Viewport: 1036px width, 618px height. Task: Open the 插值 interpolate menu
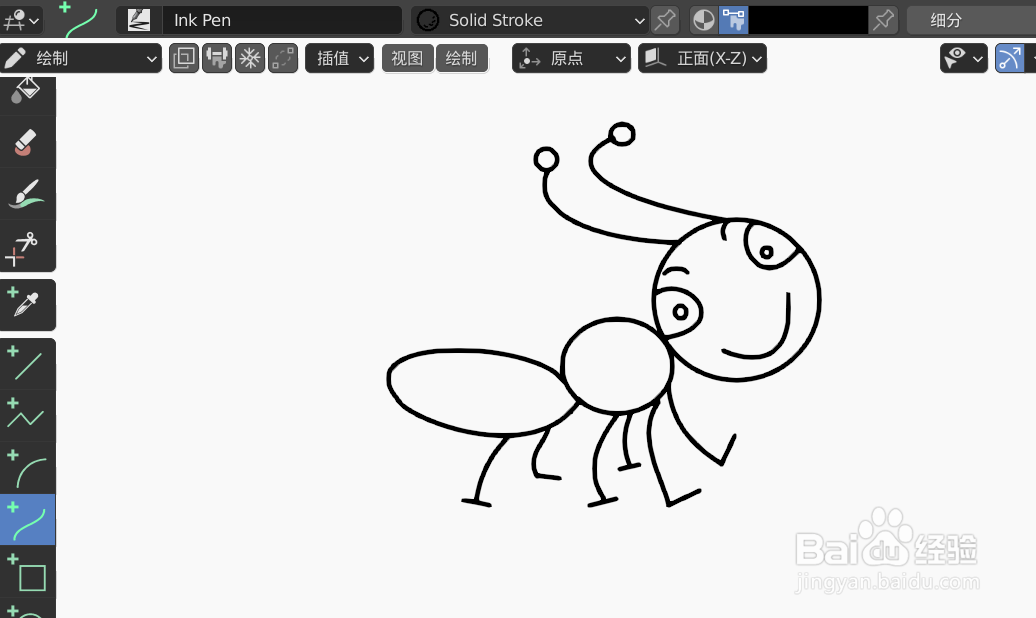coord(340,58)
